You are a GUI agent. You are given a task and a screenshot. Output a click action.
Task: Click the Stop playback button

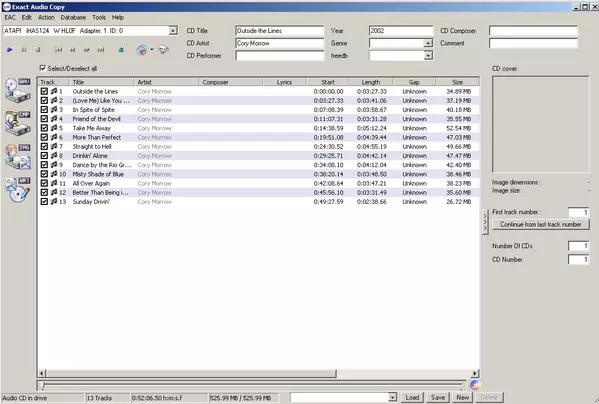click(x=38, y=50)
